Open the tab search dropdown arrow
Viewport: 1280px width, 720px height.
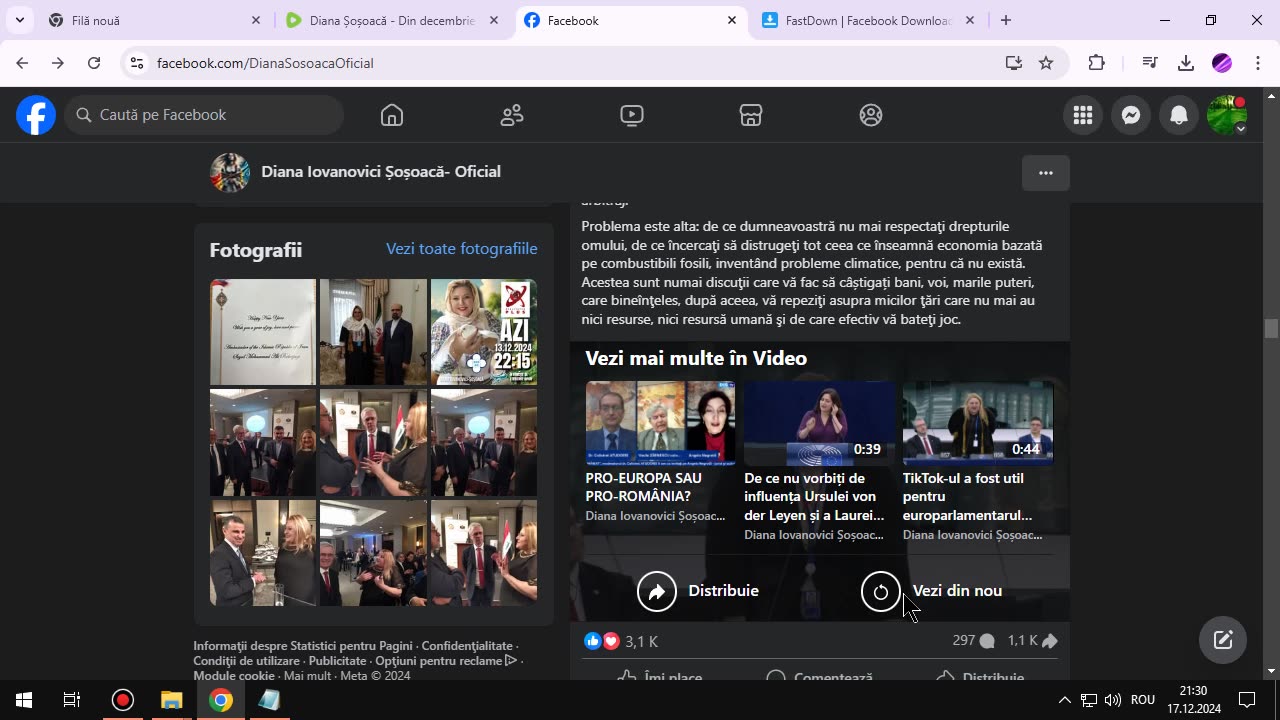point(19,20)
